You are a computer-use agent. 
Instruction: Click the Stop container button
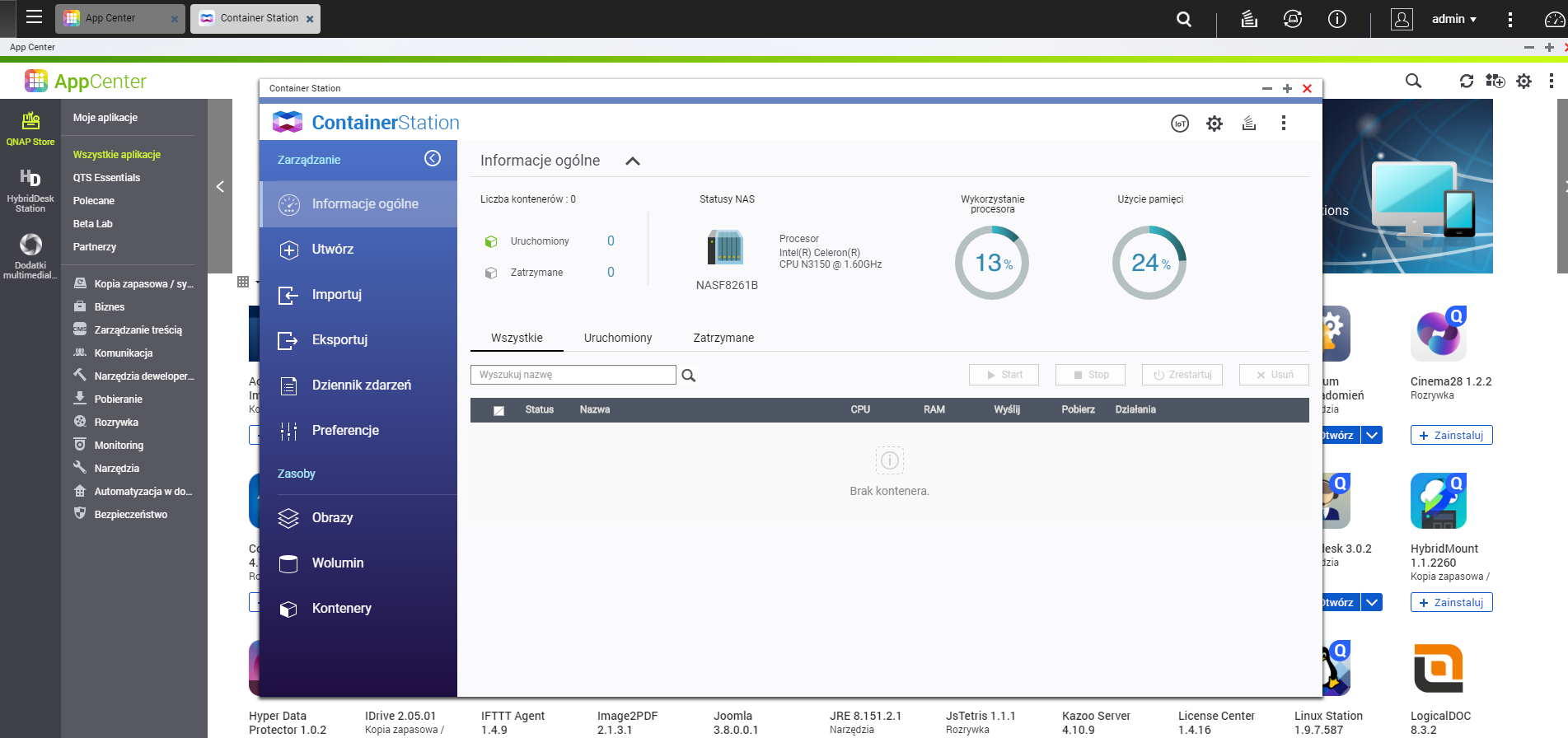[x=1091, y=375]
